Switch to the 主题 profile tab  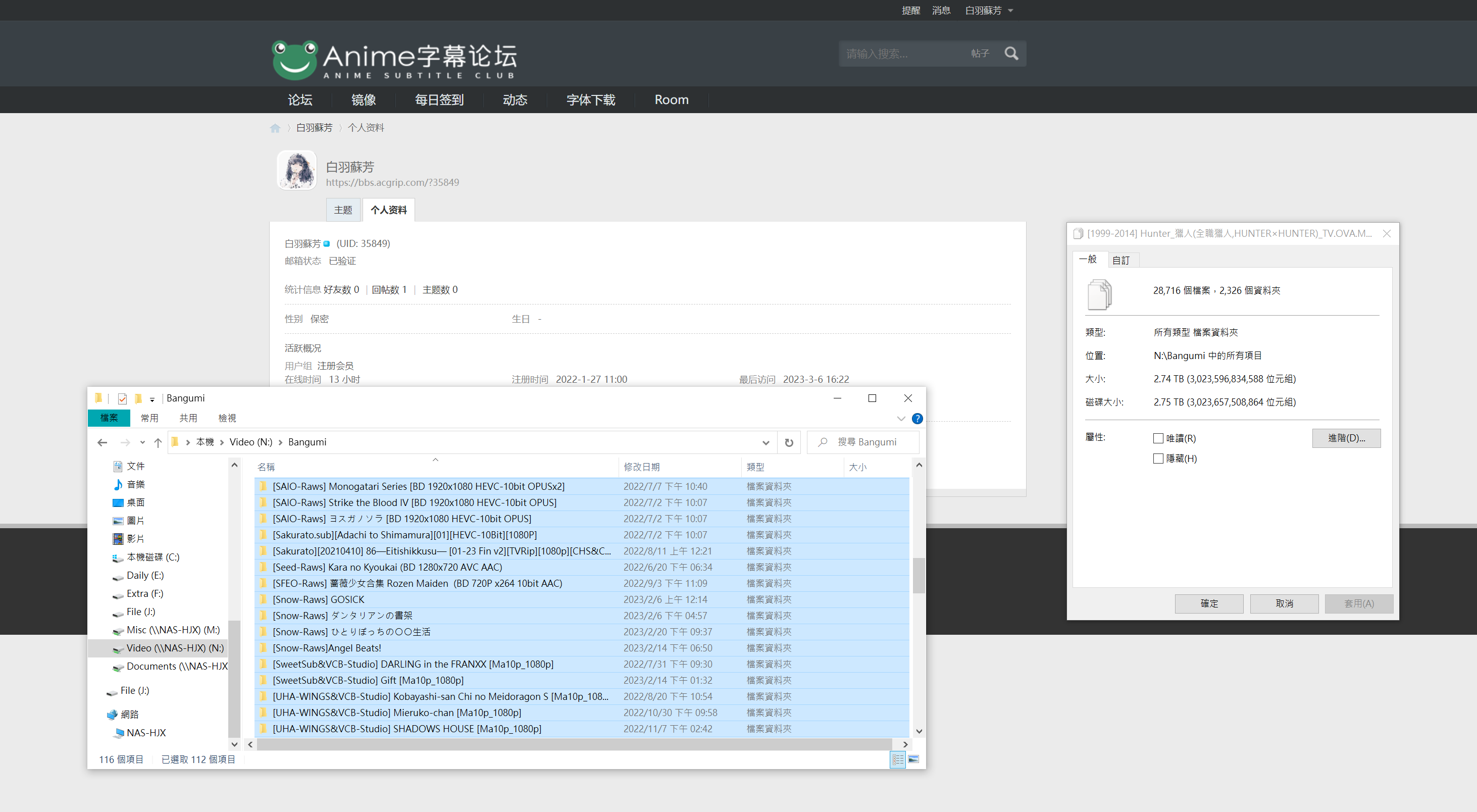343,210
